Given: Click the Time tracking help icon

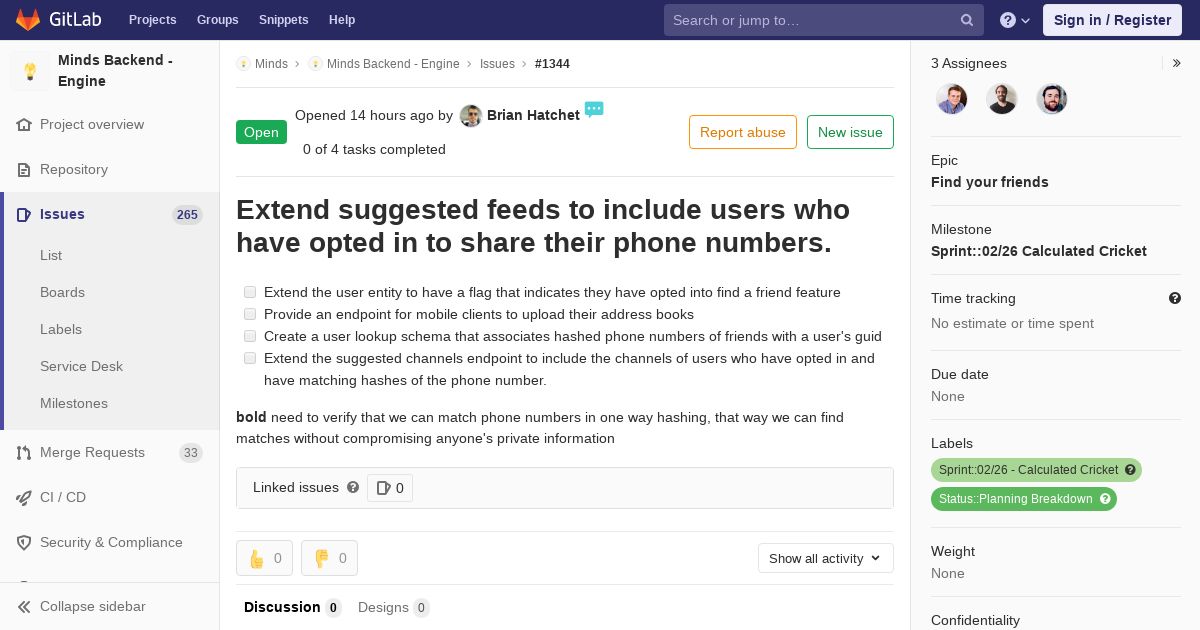Looking at the screenshot, I should (1175, 298).
